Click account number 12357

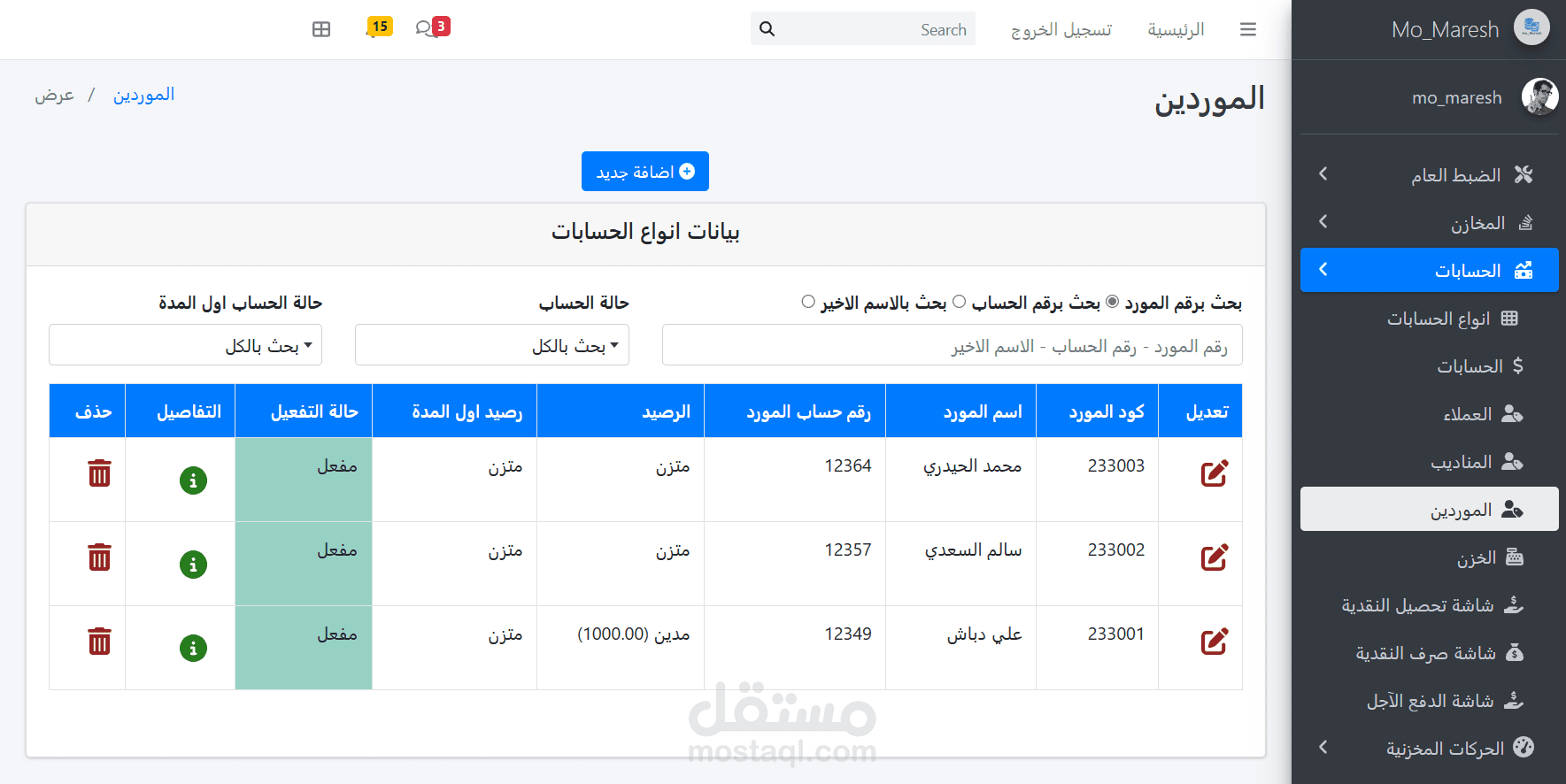point(848,550)
